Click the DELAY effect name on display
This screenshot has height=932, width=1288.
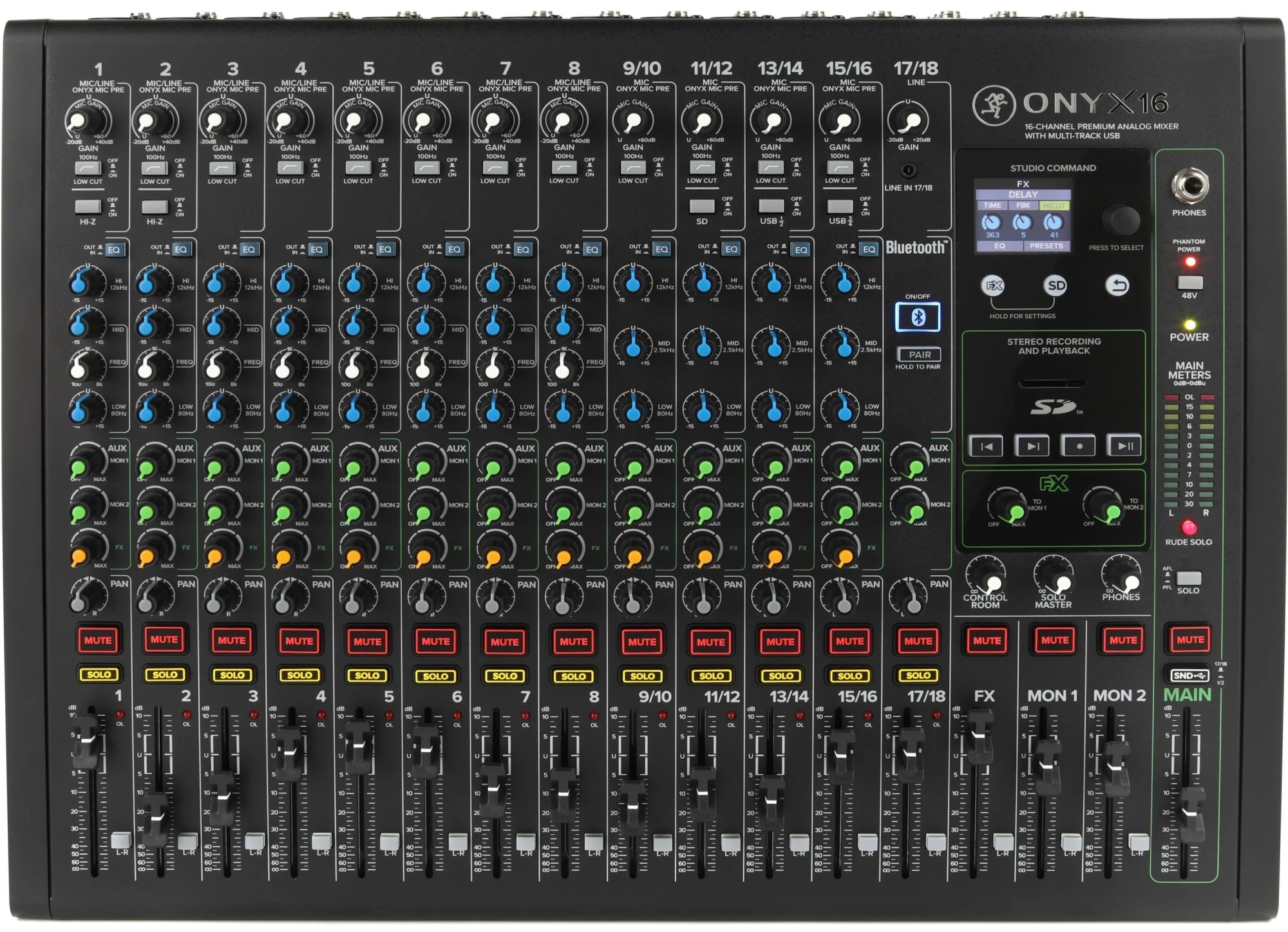[x=1023, y=195]
